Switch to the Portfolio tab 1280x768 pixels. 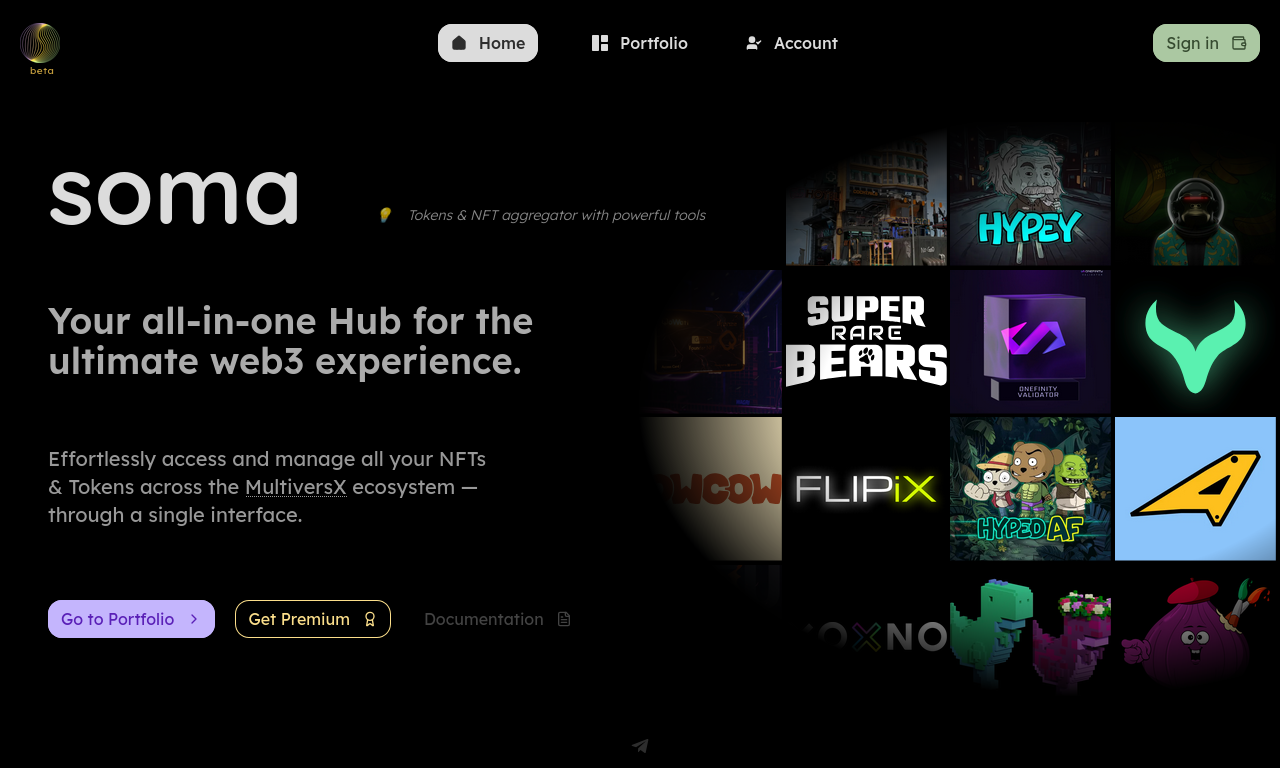pyautogui.click(x=640, y=43)
